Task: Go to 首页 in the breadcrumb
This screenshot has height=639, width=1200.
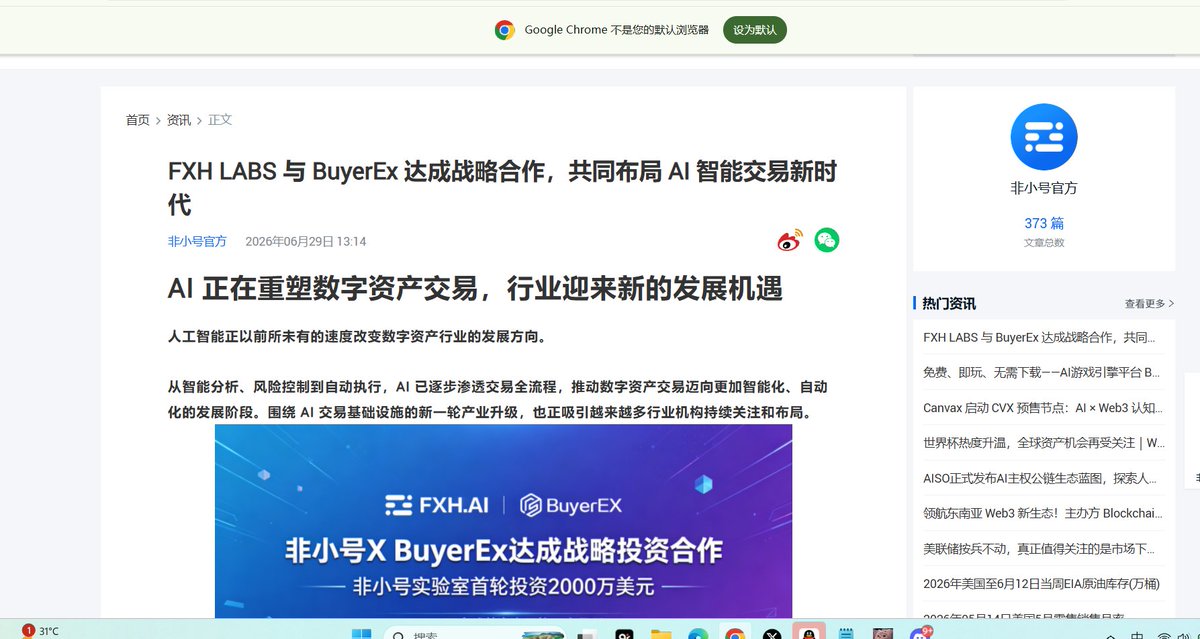Action: pos(138,120)
